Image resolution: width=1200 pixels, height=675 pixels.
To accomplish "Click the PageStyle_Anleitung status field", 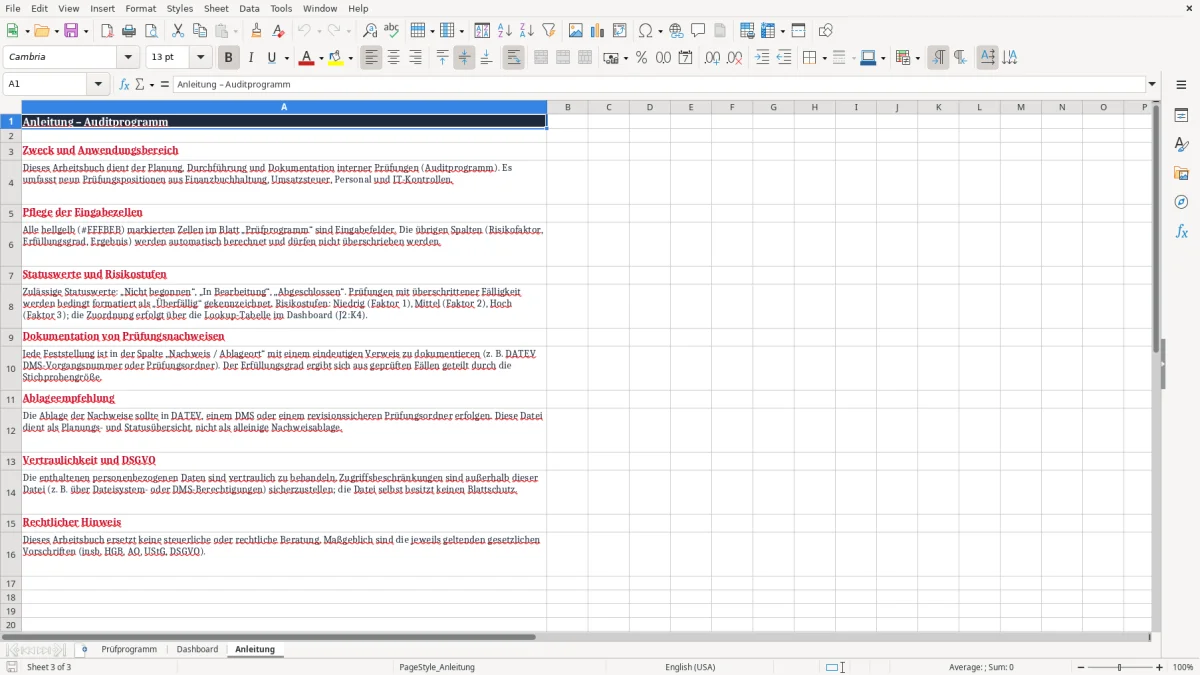I will tap(437, 667).
